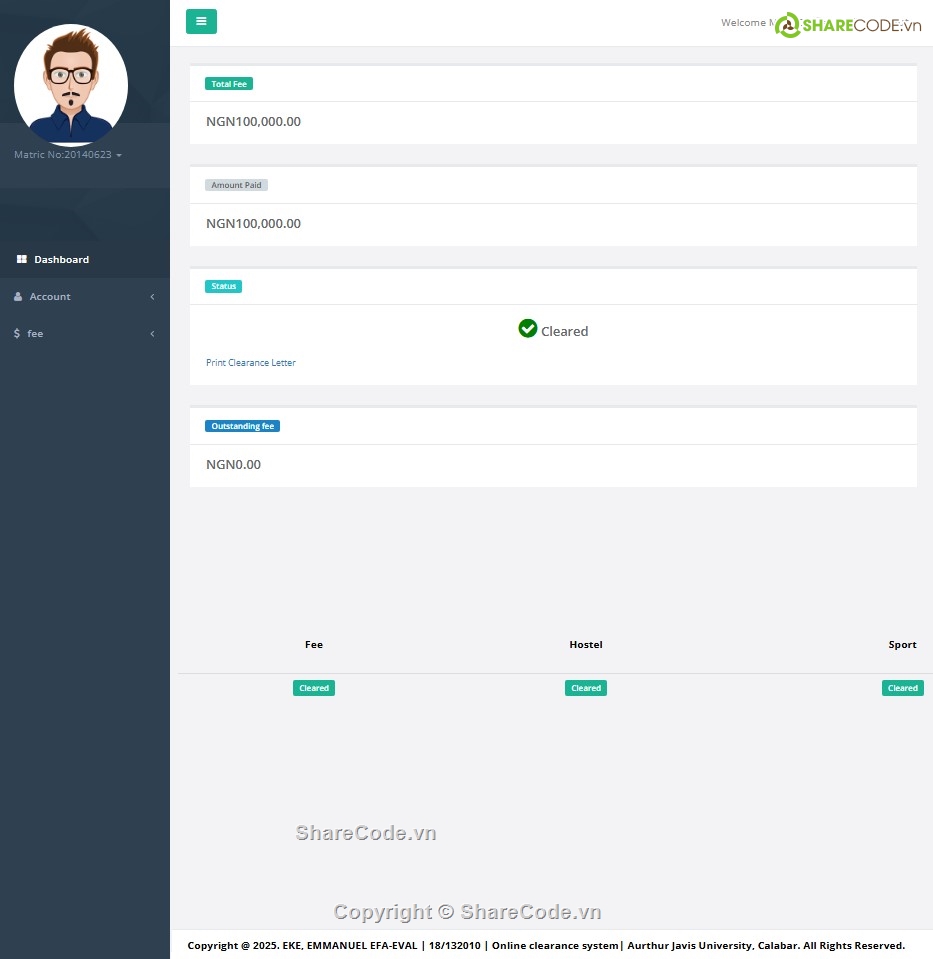Open the Account menu item

tap(85, 297)
